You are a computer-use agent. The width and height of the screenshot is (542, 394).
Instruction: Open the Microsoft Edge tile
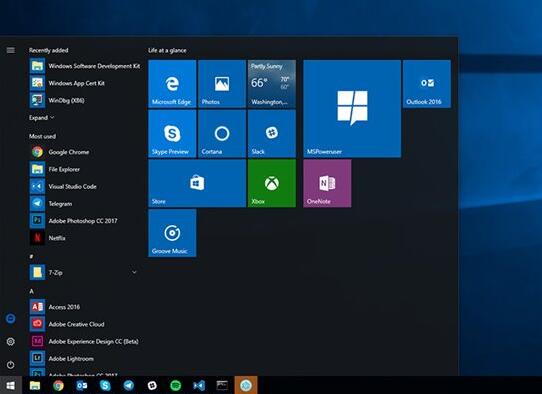point(172,84)
